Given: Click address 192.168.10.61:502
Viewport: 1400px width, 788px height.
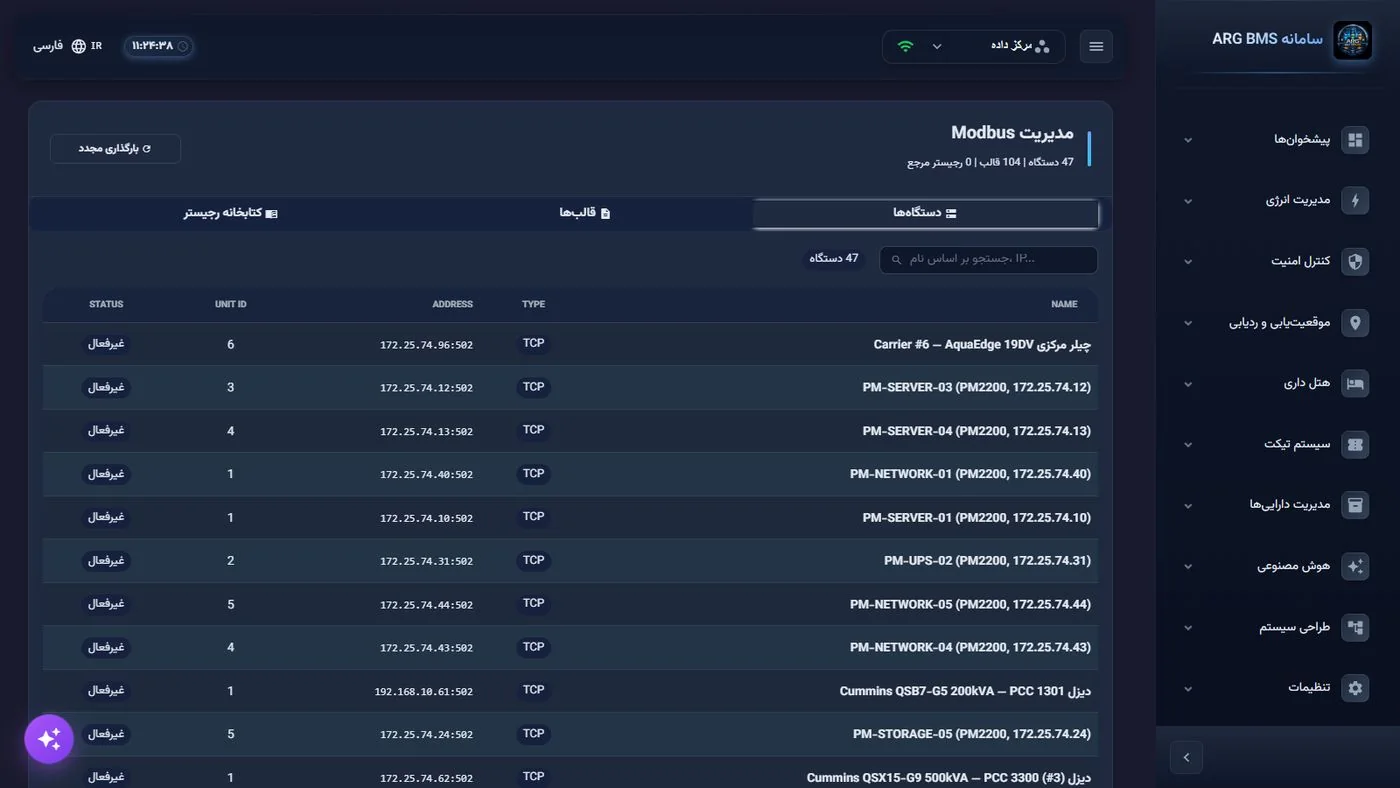Looking at the screenshot, I should pyautogui.click(x=424, y=691).
